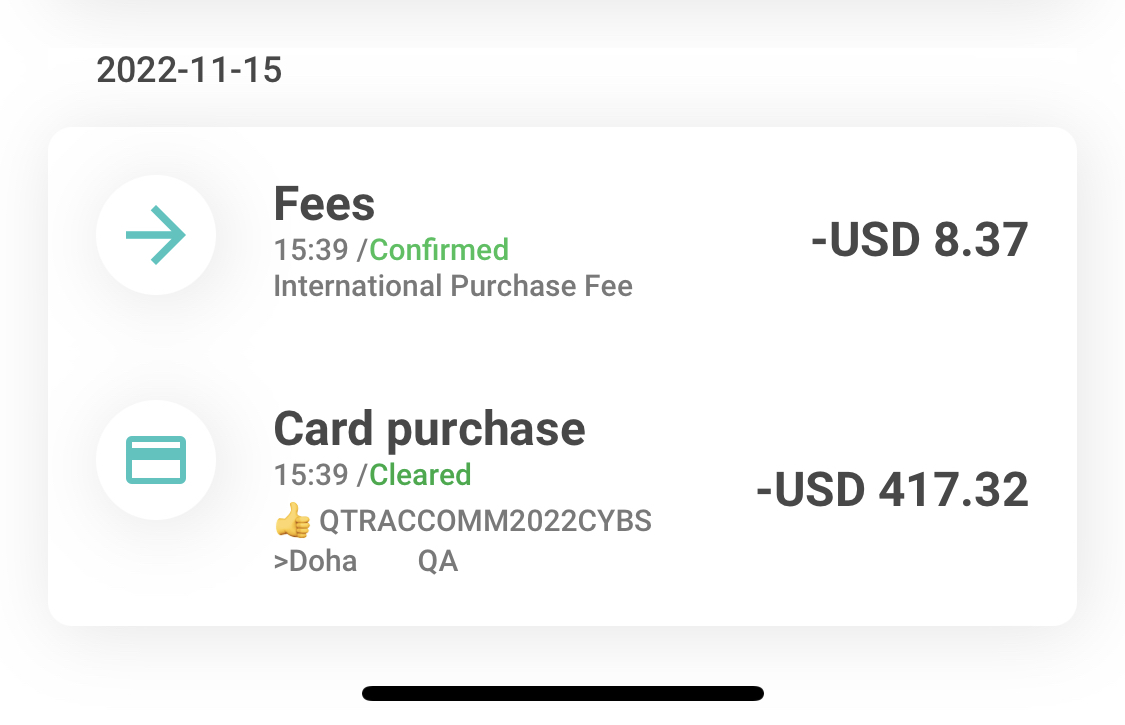Open the Card purchase transaction title
Viewport: 1125px width, 725px height.
[429, 429]
